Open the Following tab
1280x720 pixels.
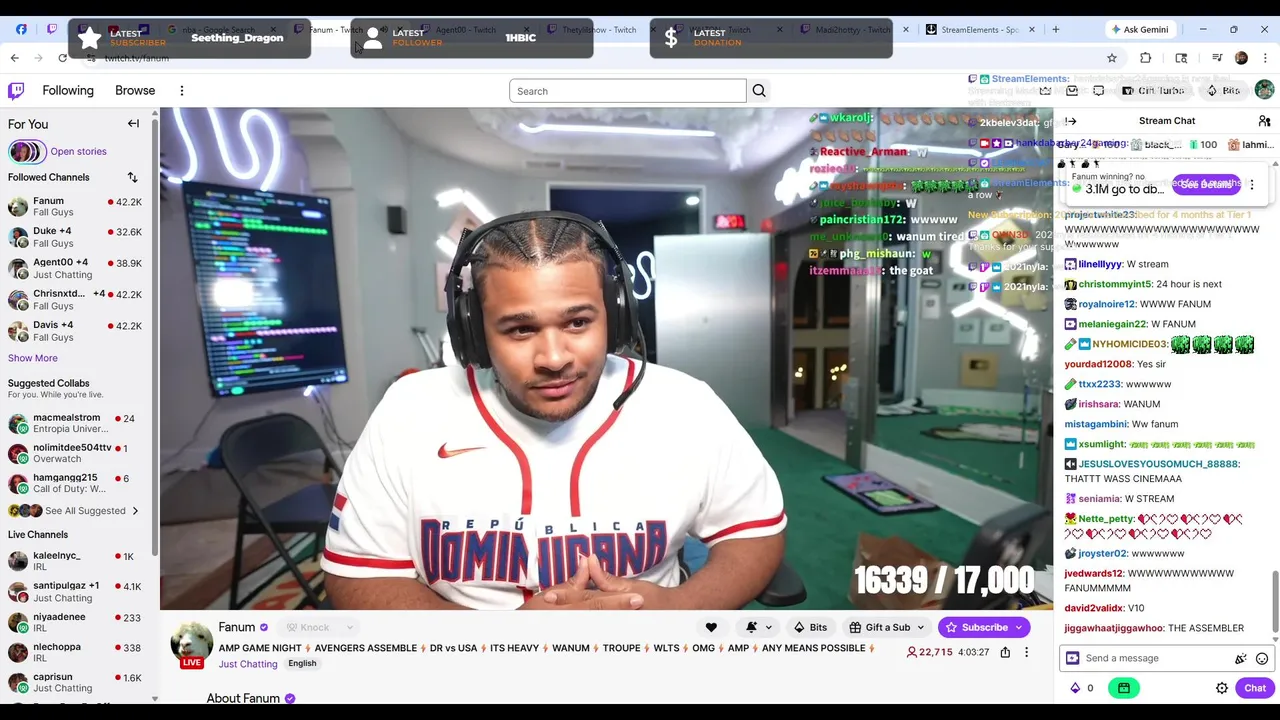coord(68,91)
